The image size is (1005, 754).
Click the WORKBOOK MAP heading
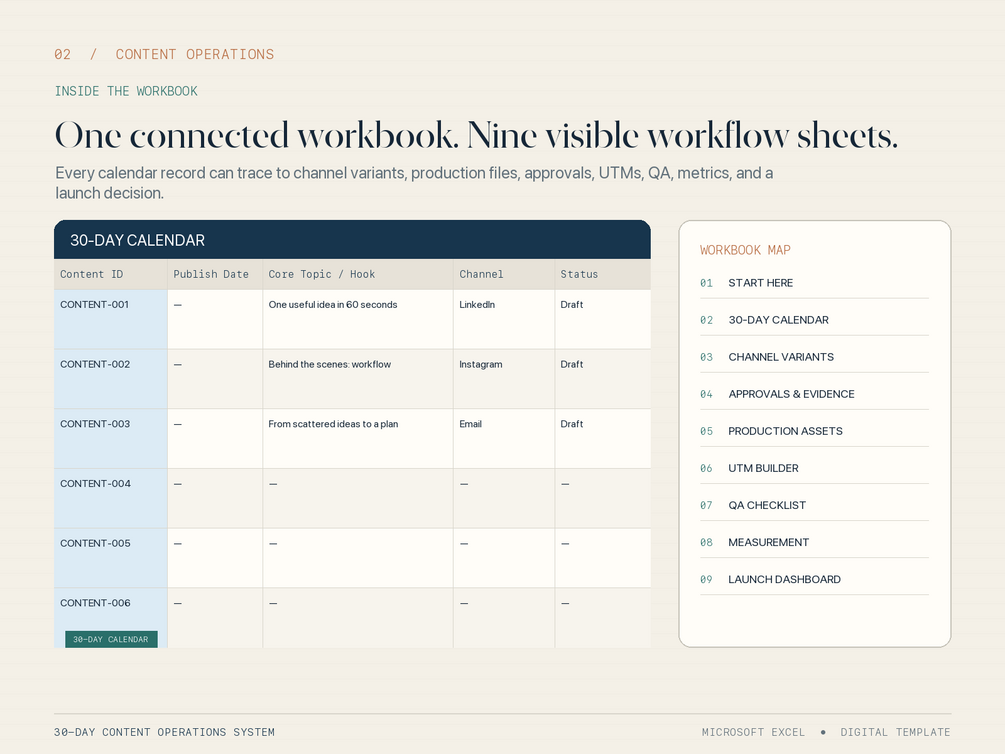pos(745,250)
